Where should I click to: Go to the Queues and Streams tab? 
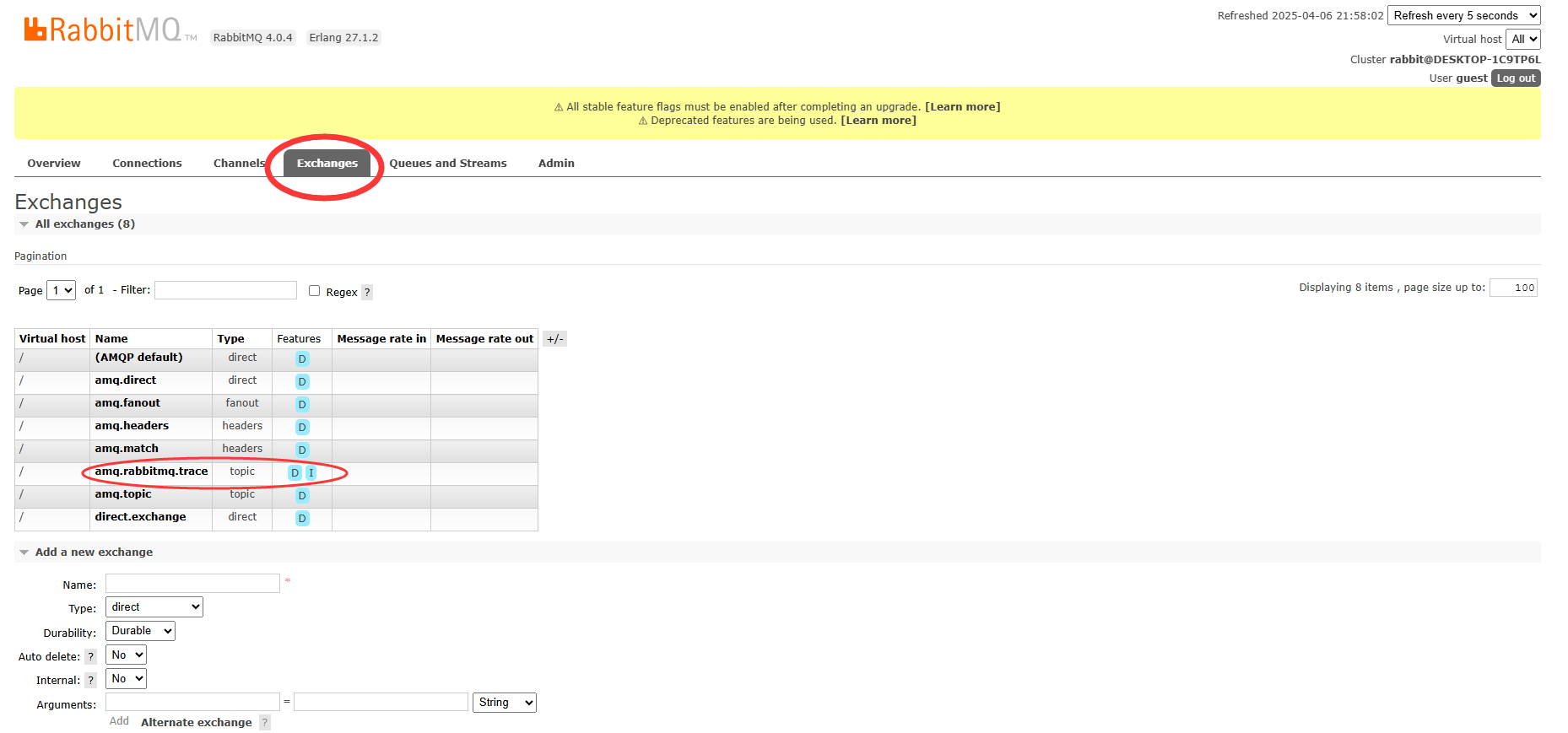point(448,163)
